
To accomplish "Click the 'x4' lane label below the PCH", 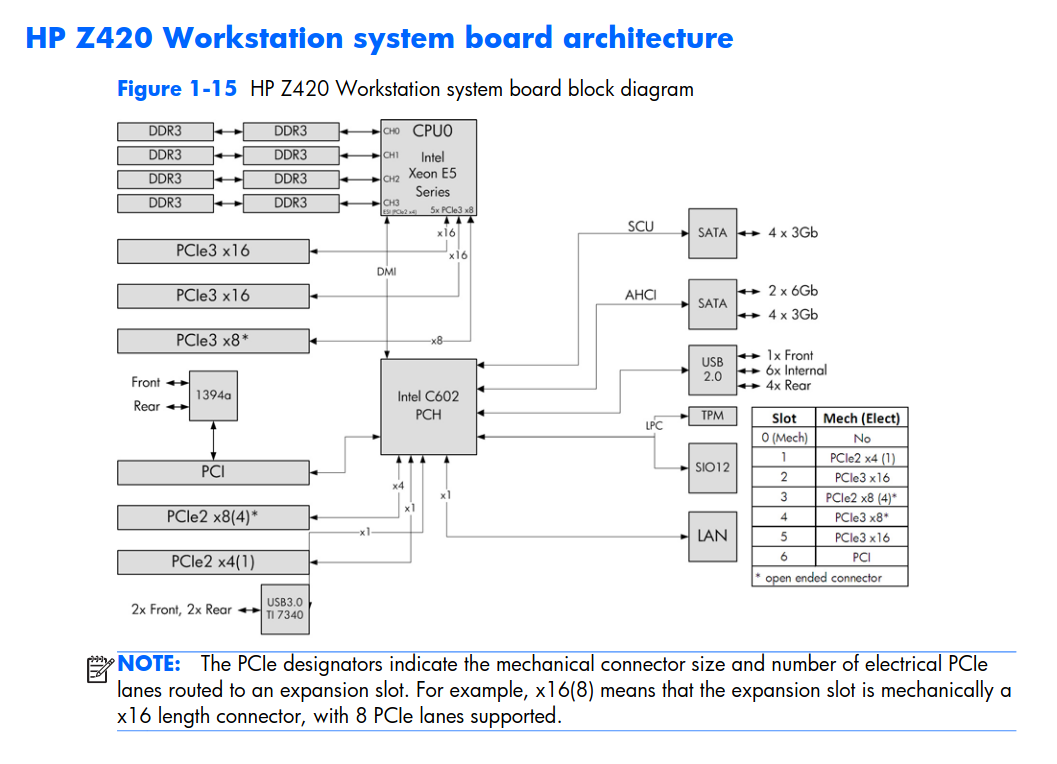I will (x=398, y=486).
